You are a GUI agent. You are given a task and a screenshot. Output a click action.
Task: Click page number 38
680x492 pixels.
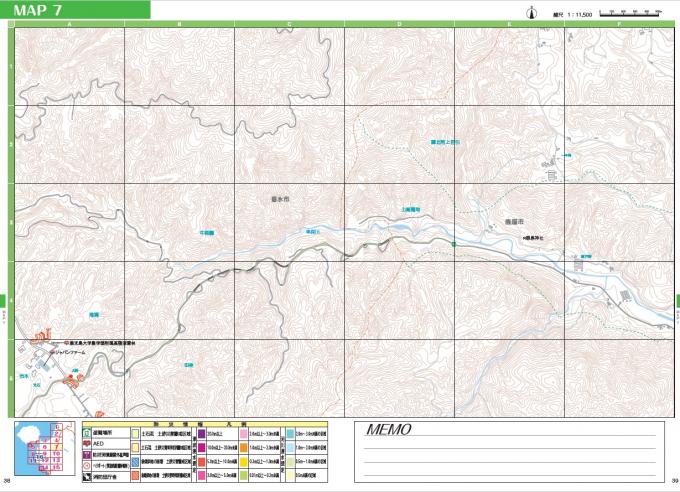tap(7, 480)
